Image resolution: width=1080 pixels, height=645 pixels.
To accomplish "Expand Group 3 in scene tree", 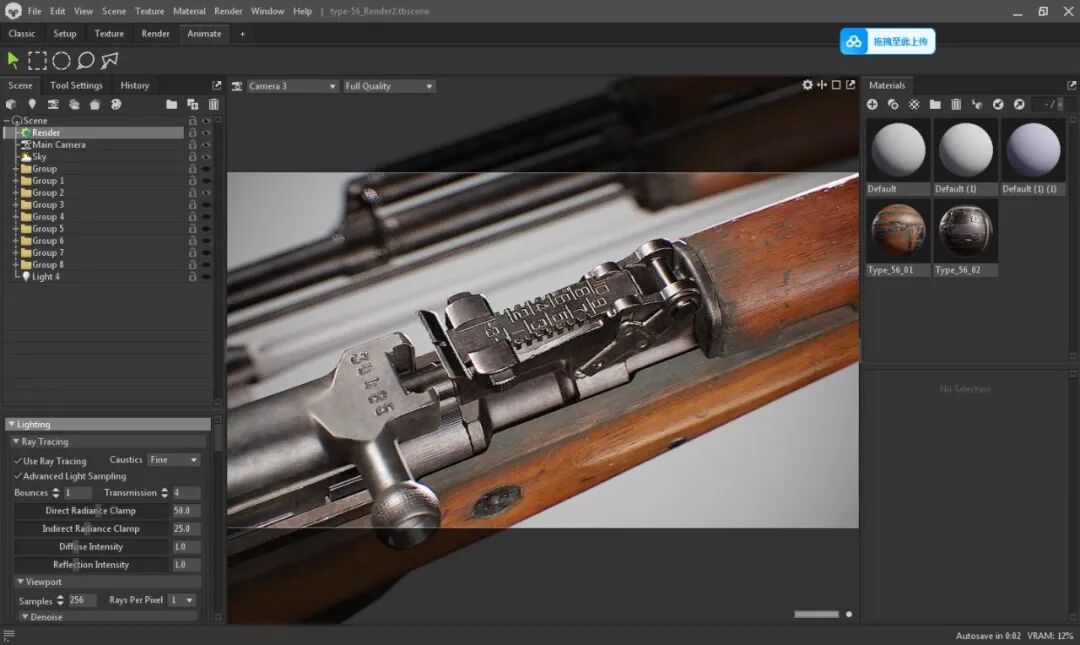I will tap(16, 205).
